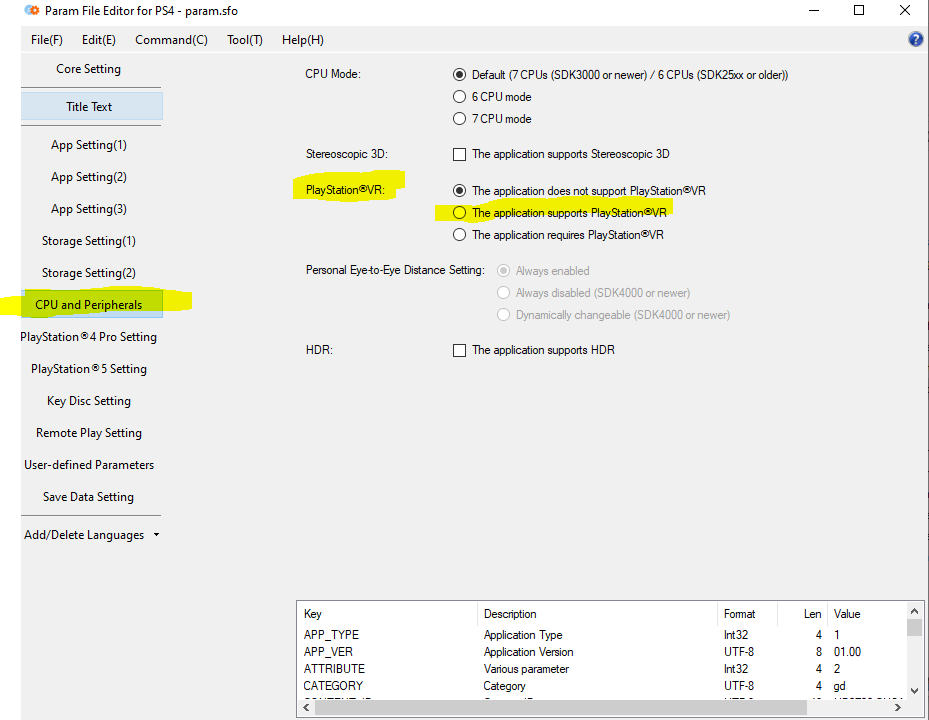Open App Setting(2) page

89,177
